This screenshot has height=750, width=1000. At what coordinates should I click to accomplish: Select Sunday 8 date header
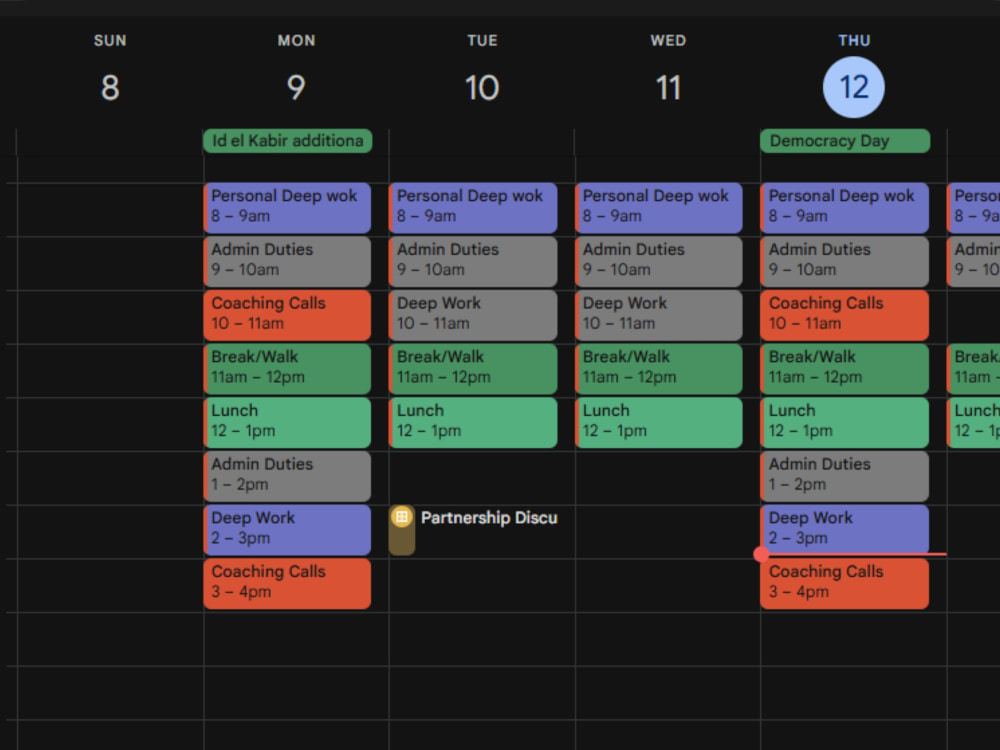(x=110, y=87)
